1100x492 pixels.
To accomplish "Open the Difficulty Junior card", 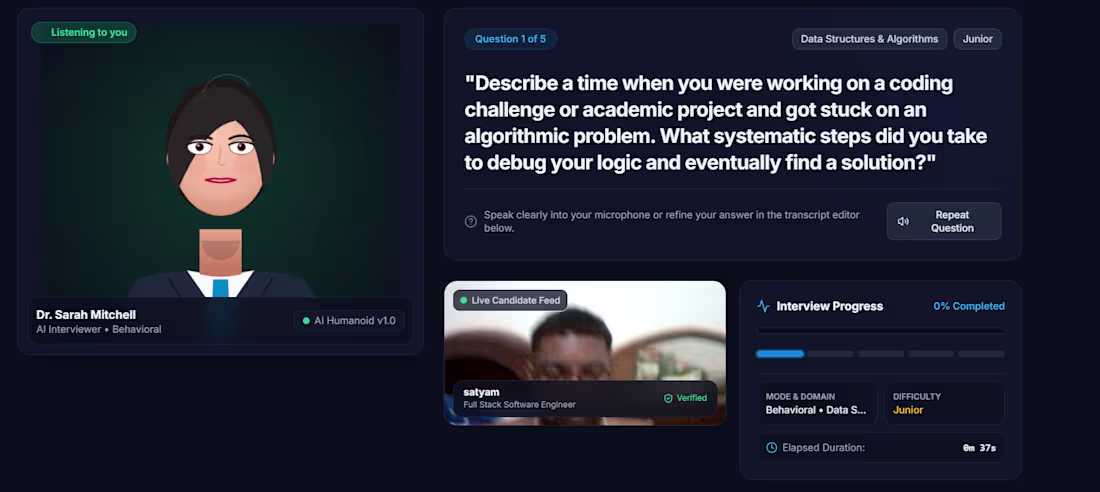I will click(x=944, y=403).
